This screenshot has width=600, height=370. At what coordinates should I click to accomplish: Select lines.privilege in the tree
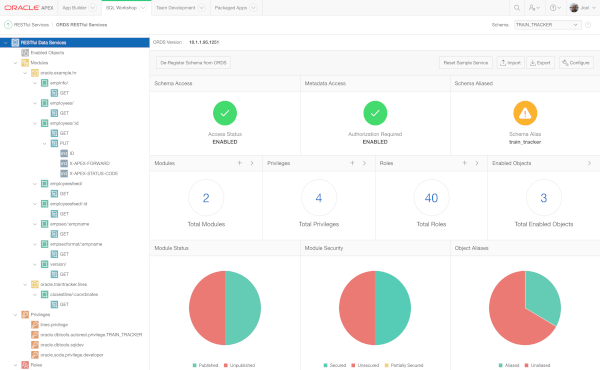tap(54, 324)
